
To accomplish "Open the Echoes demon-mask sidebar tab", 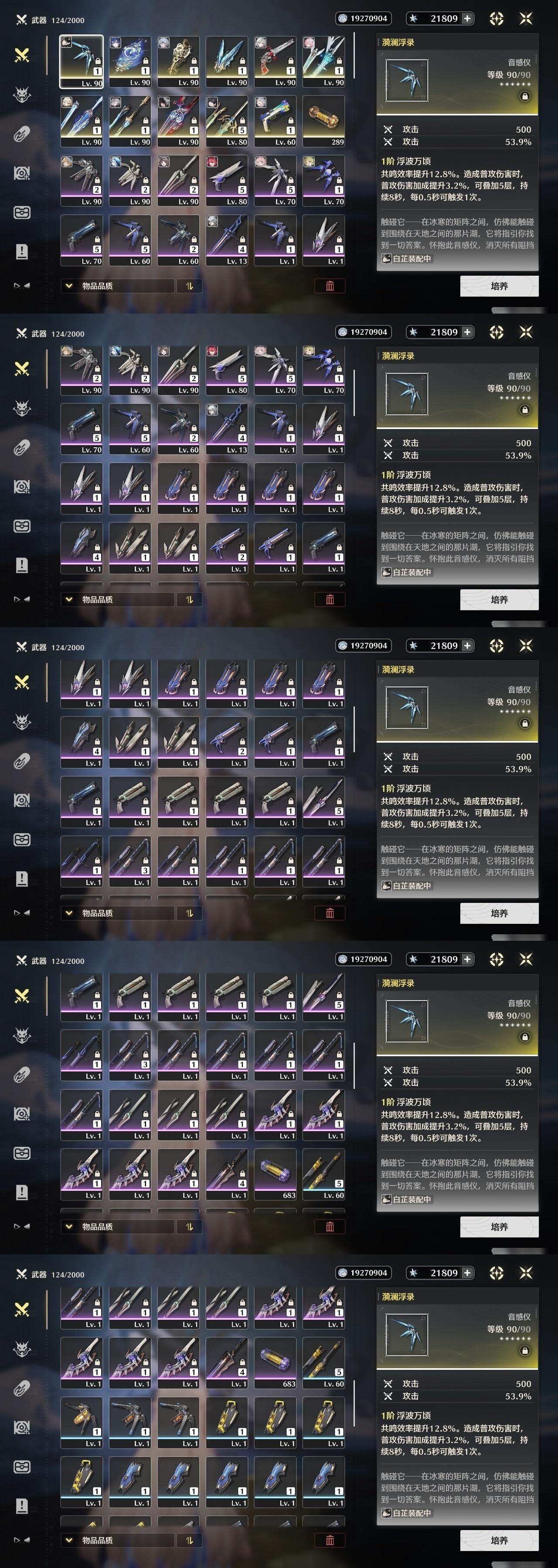I will (x=22, y=95).
